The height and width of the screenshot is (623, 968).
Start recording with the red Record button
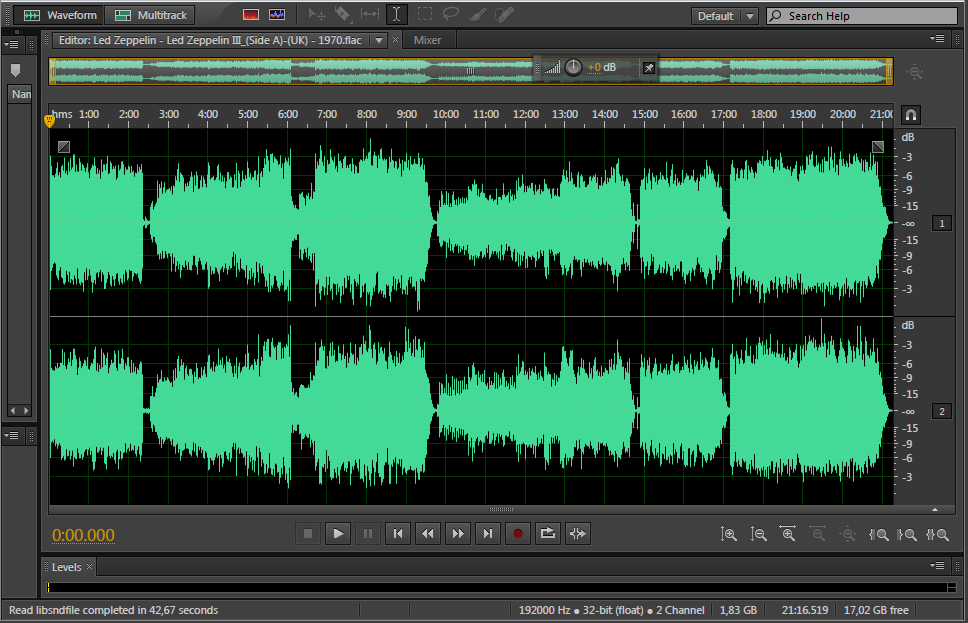pyautogui.click(x=518, y=533)
